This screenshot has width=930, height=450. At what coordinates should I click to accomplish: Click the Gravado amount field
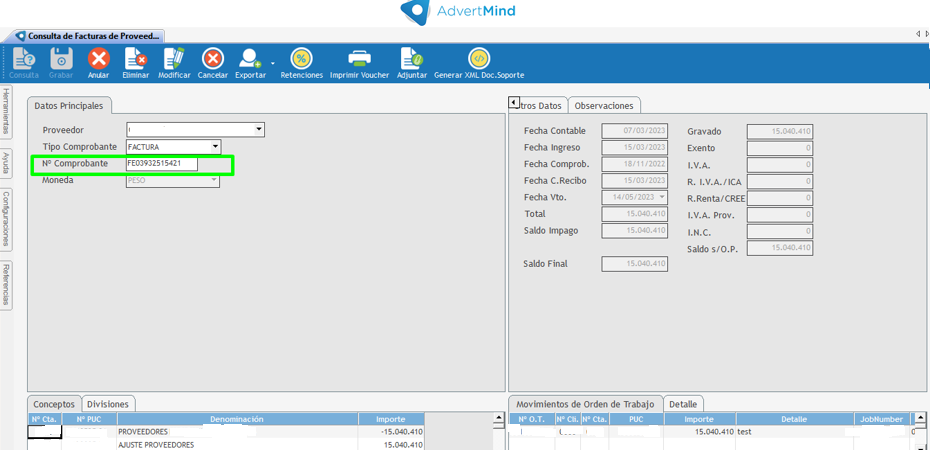780,132
